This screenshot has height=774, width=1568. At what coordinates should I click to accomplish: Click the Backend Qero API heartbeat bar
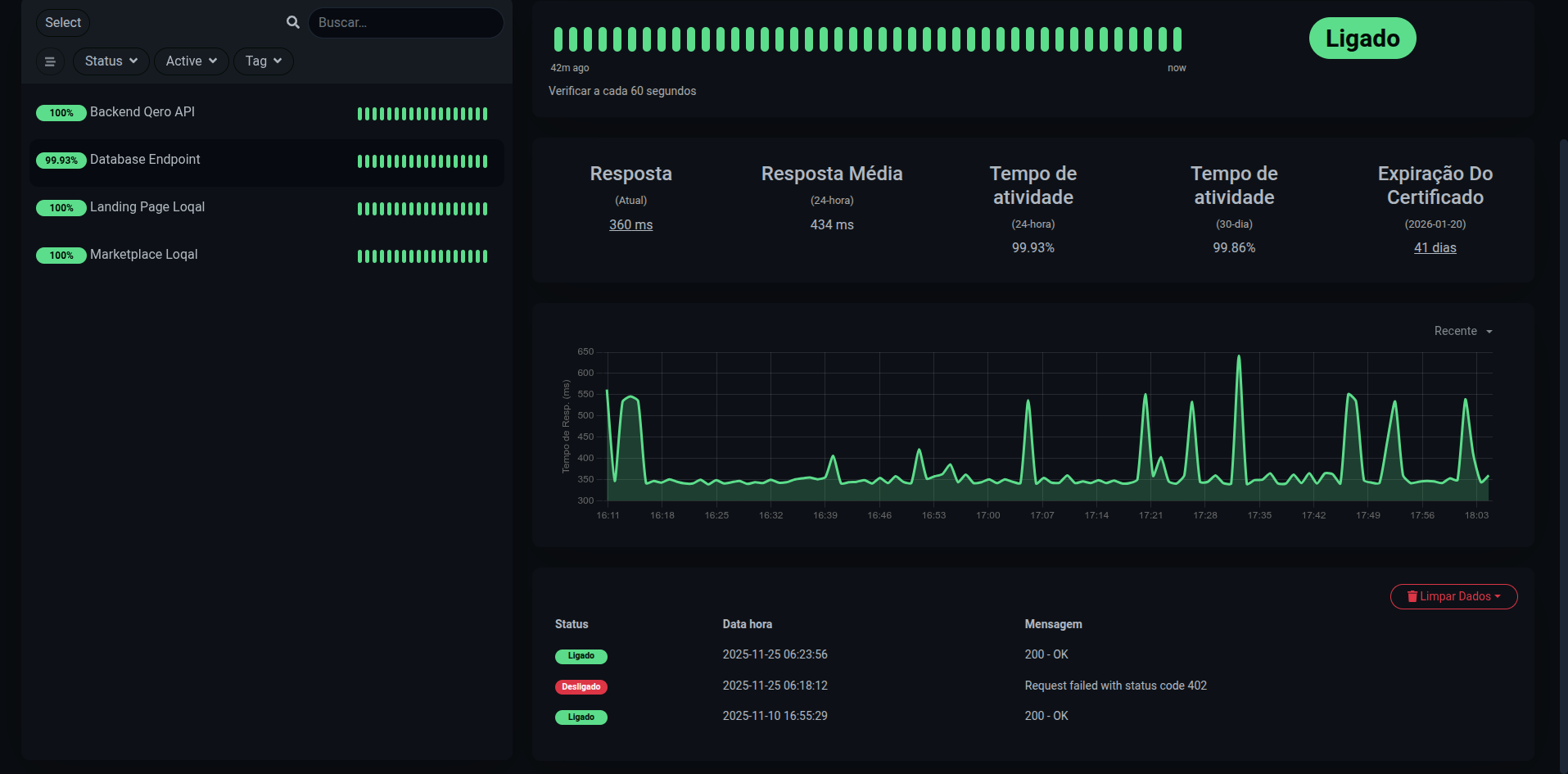pos(423,114)
